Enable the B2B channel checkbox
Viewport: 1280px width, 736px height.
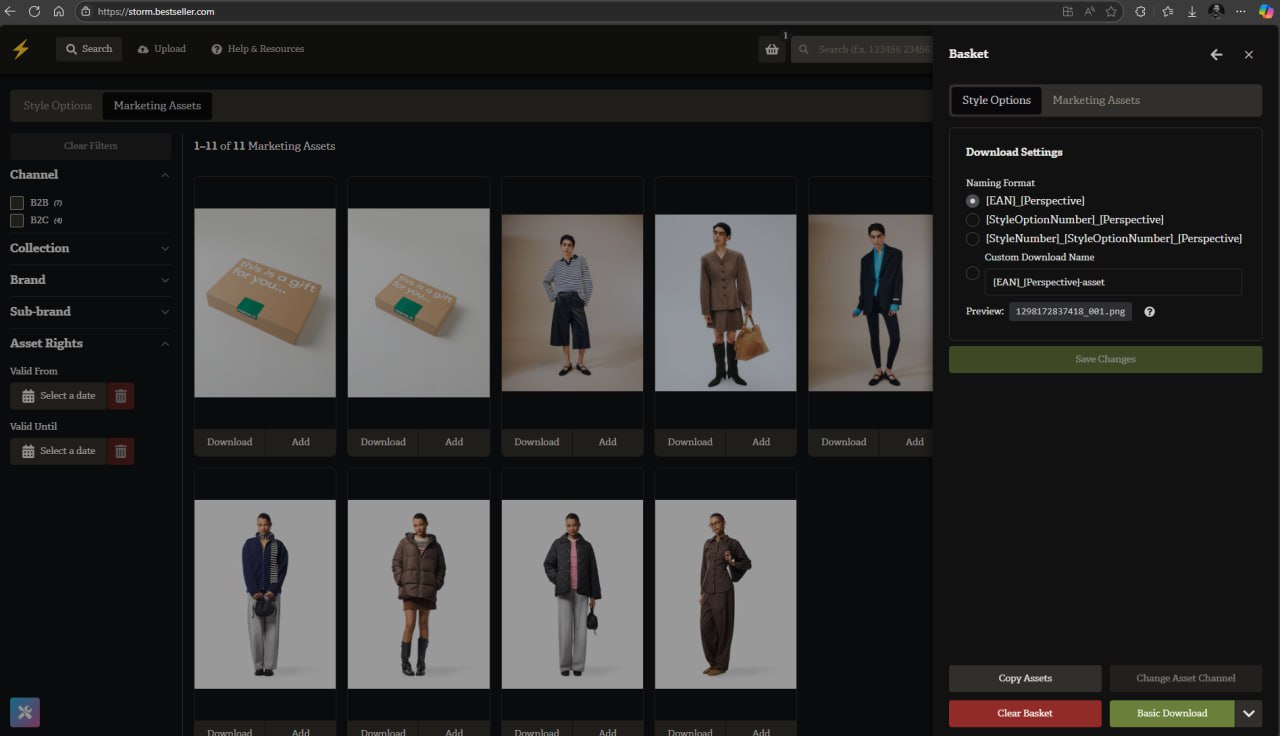click(x=17, y=203)
